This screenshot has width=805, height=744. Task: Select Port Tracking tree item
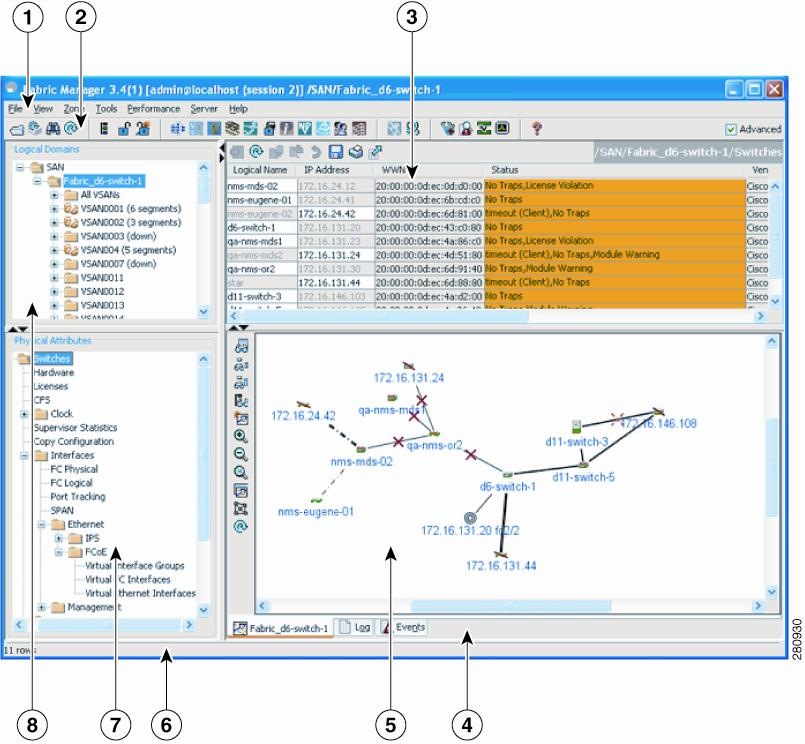click(78, 497)
